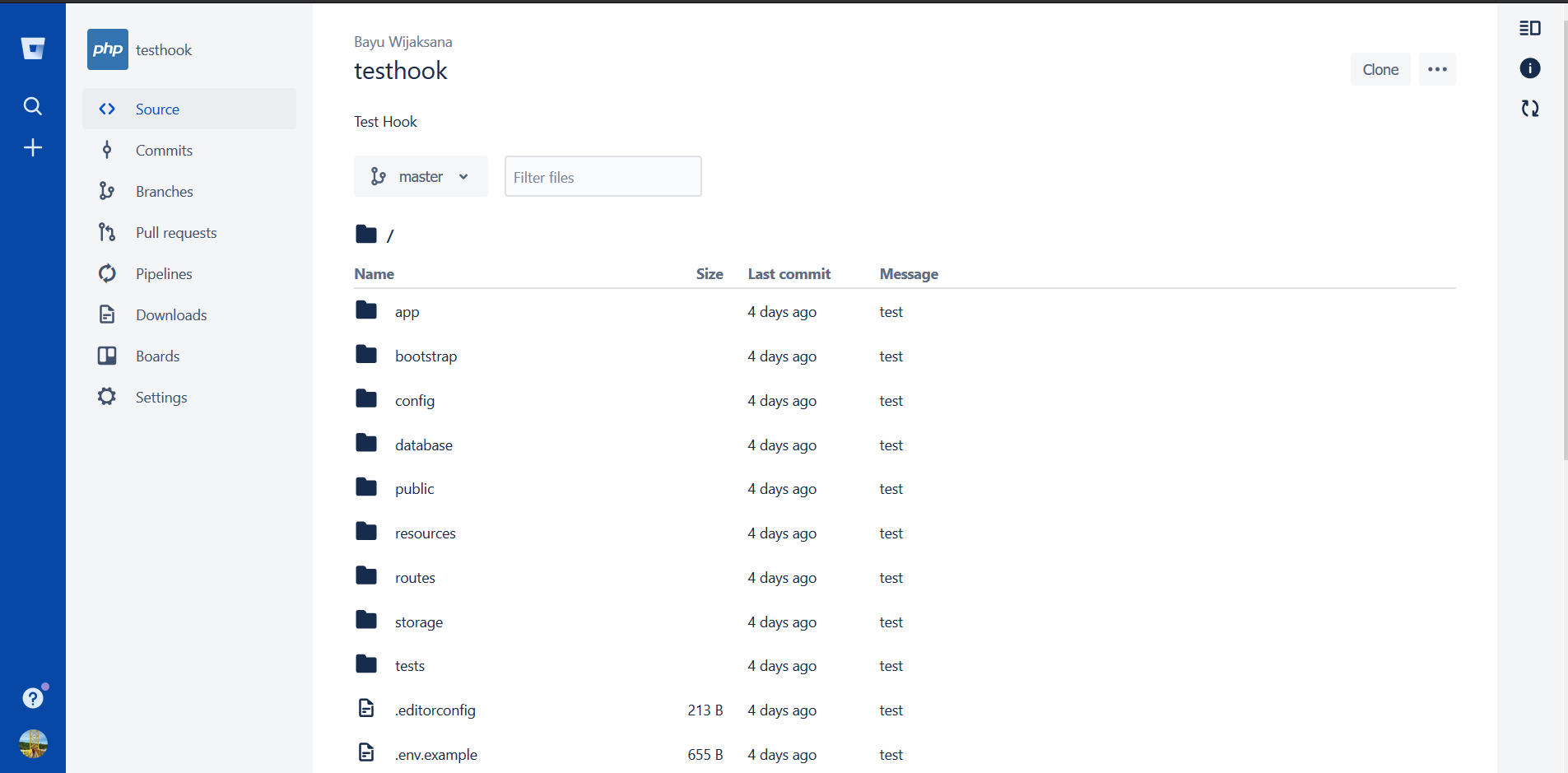Open the Pipelines menu item
This screenshot has height=773, width=1568.
(189, 273)
